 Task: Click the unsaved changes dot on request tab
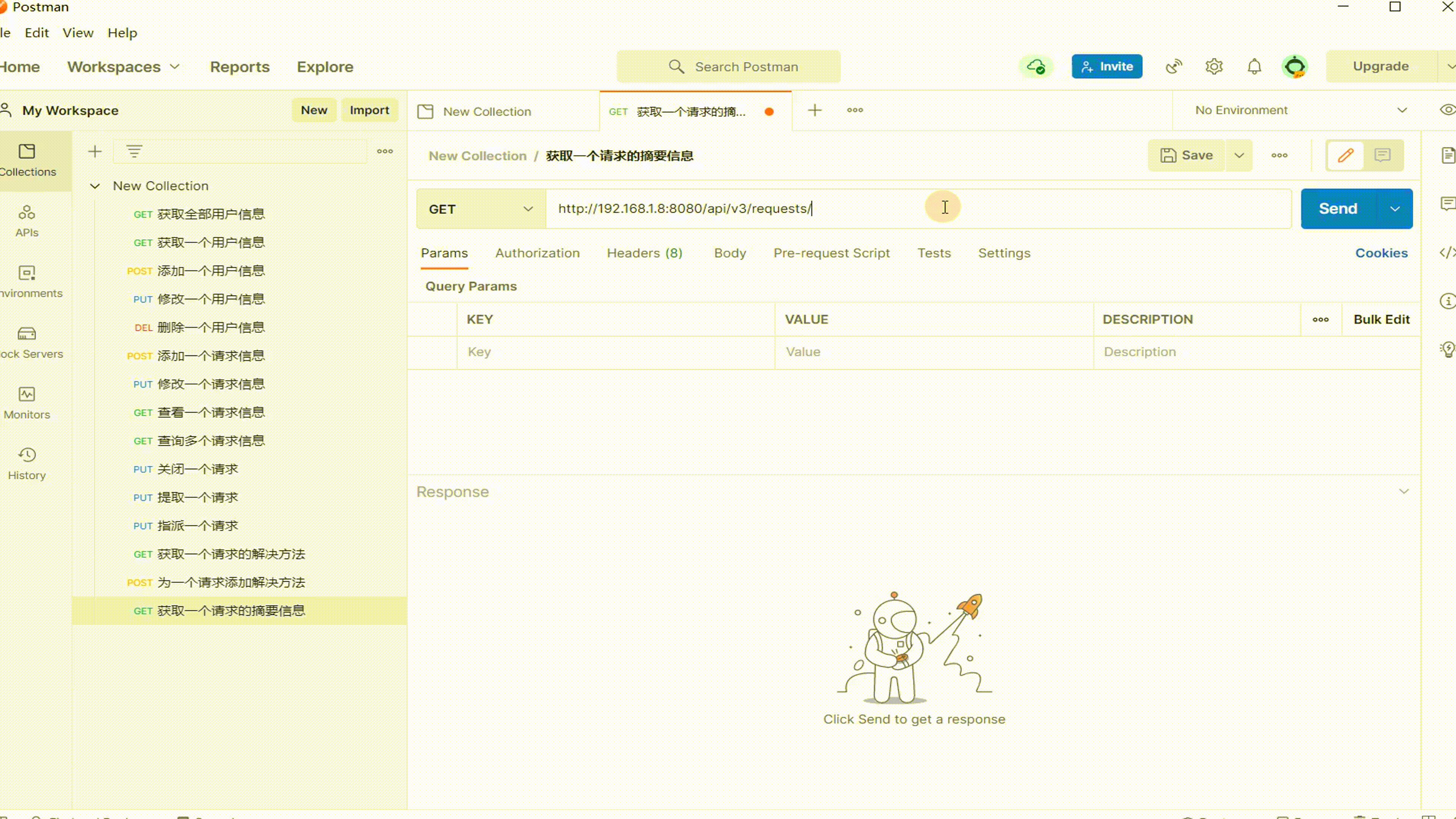pyautogui.click(x=769, y=112)
